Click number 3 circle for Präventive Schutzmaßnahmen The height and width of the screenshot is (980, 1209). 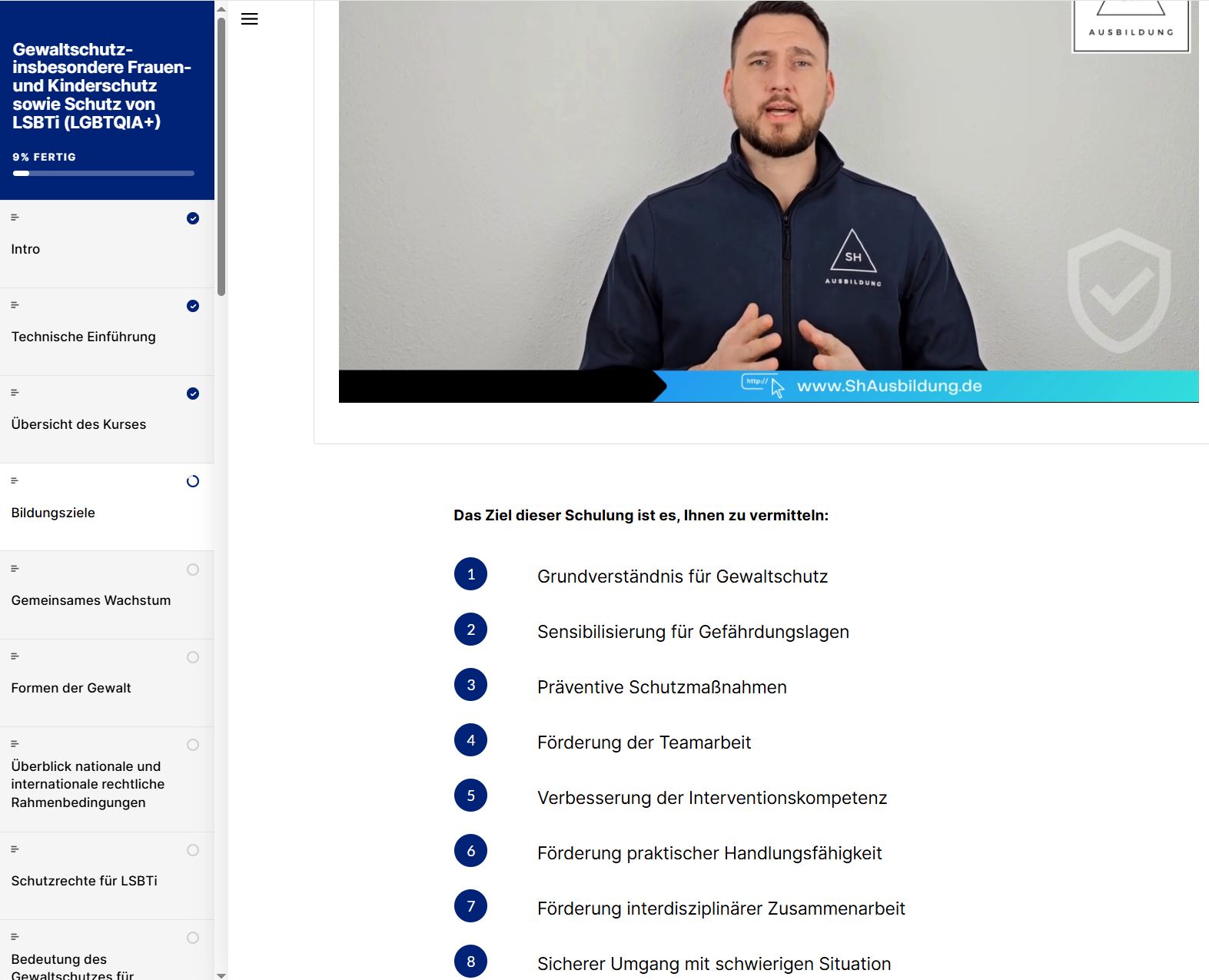pyautogui.click(x=470, y=685)
